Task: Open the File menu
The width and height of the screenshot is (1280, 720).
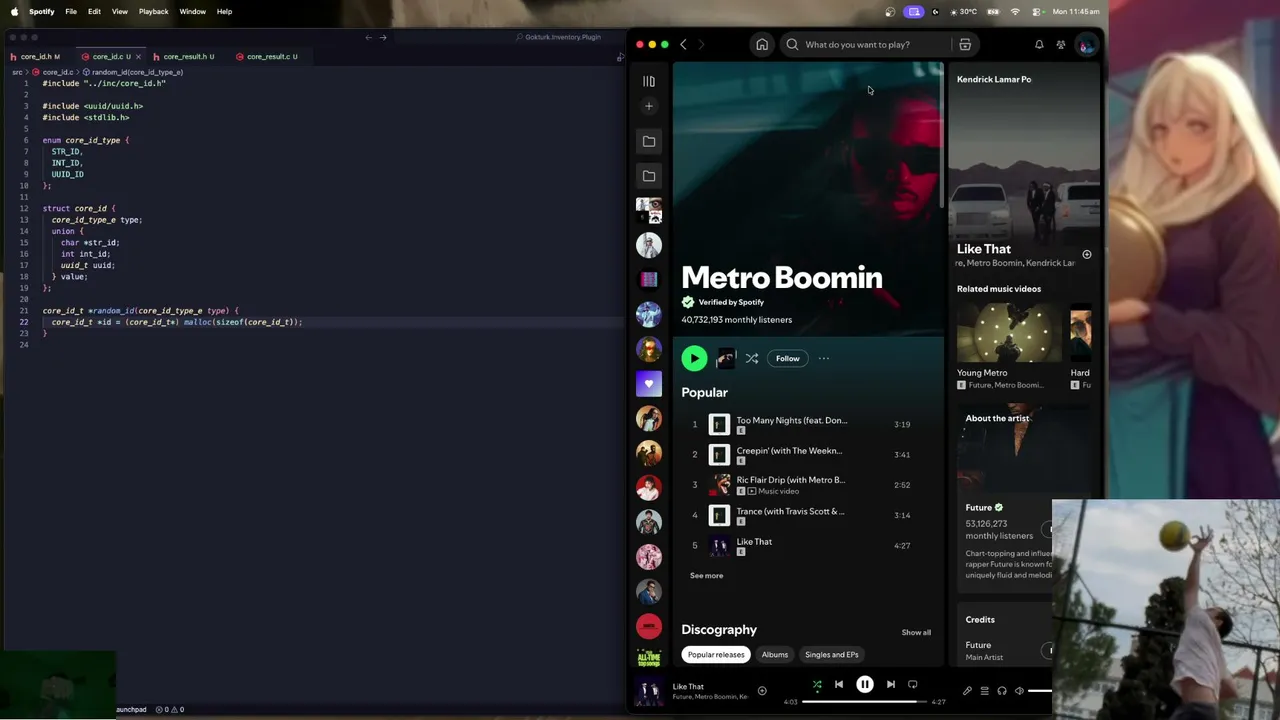Action: click(71, 12)
